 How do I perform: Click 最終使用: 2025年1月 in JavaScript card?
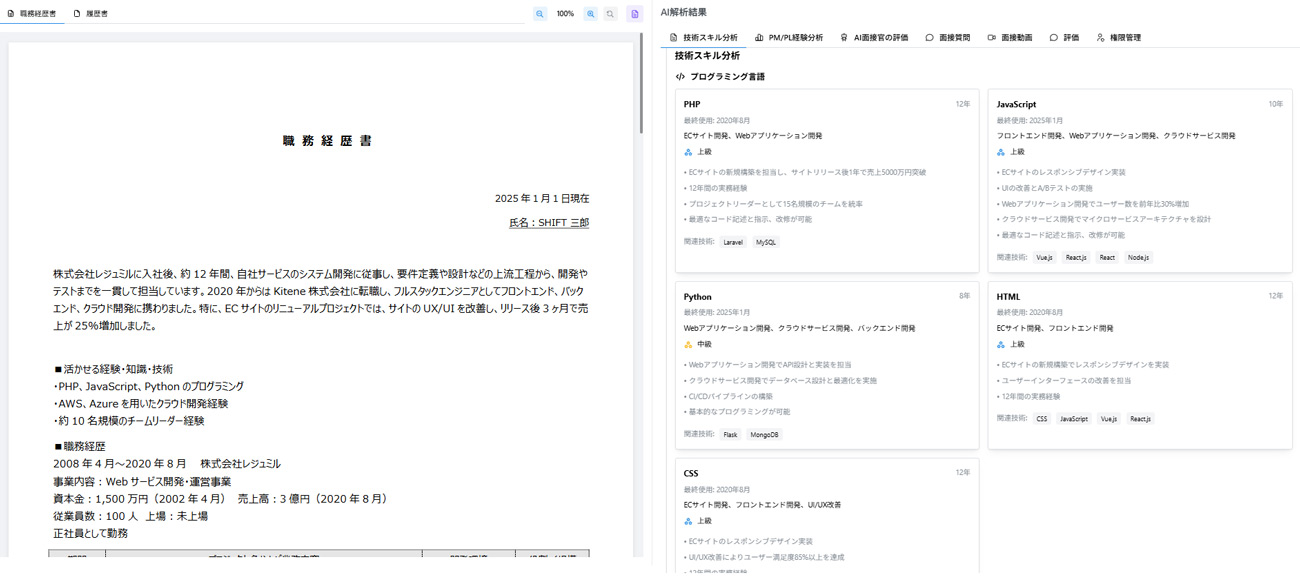[1030, 120]
